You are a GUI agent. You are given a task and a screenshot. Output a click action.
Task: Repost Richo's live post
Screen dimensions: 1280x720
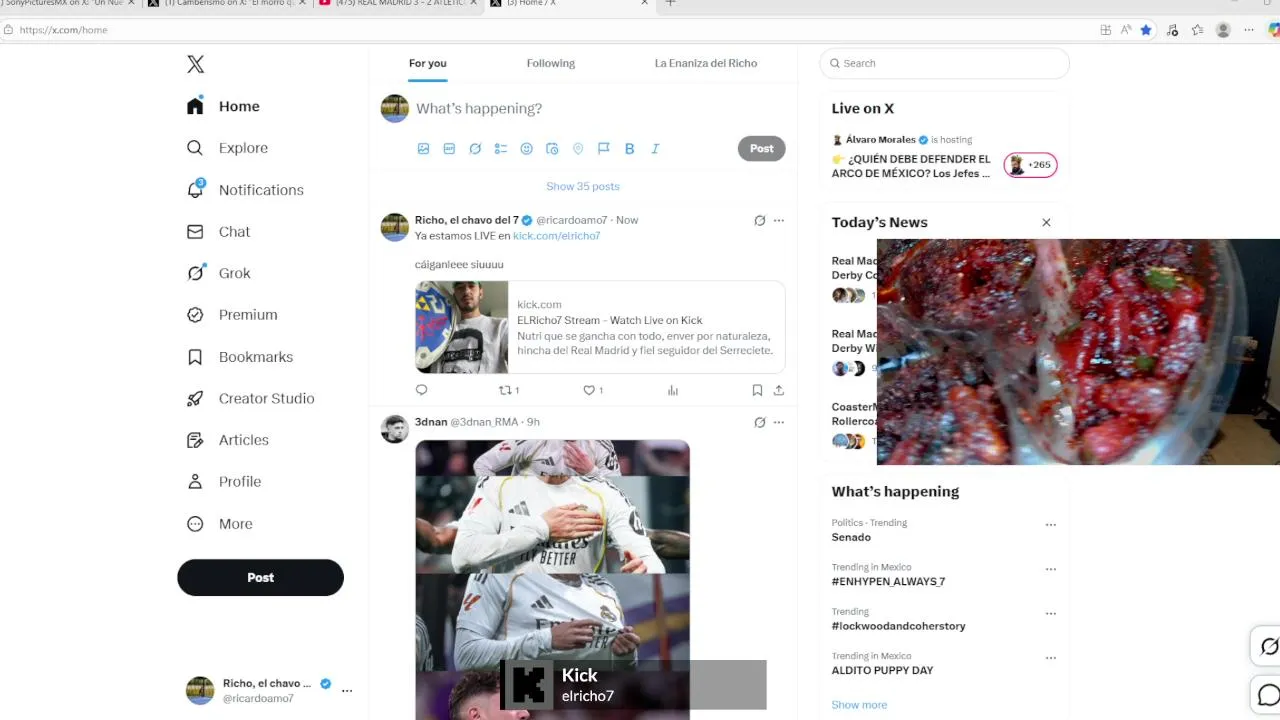(x=508, y=390)
